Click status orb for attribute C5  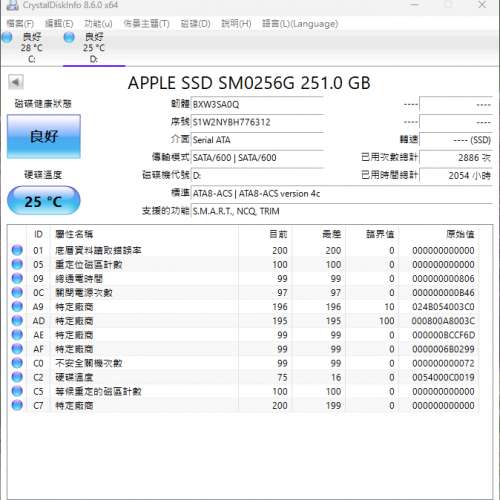pos(17,391)
